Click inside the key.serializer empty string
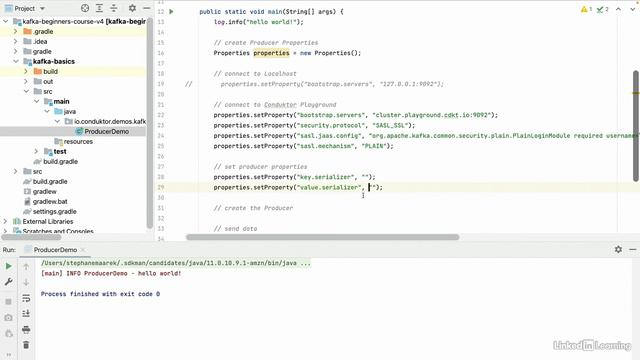 (x=365, y=177)
